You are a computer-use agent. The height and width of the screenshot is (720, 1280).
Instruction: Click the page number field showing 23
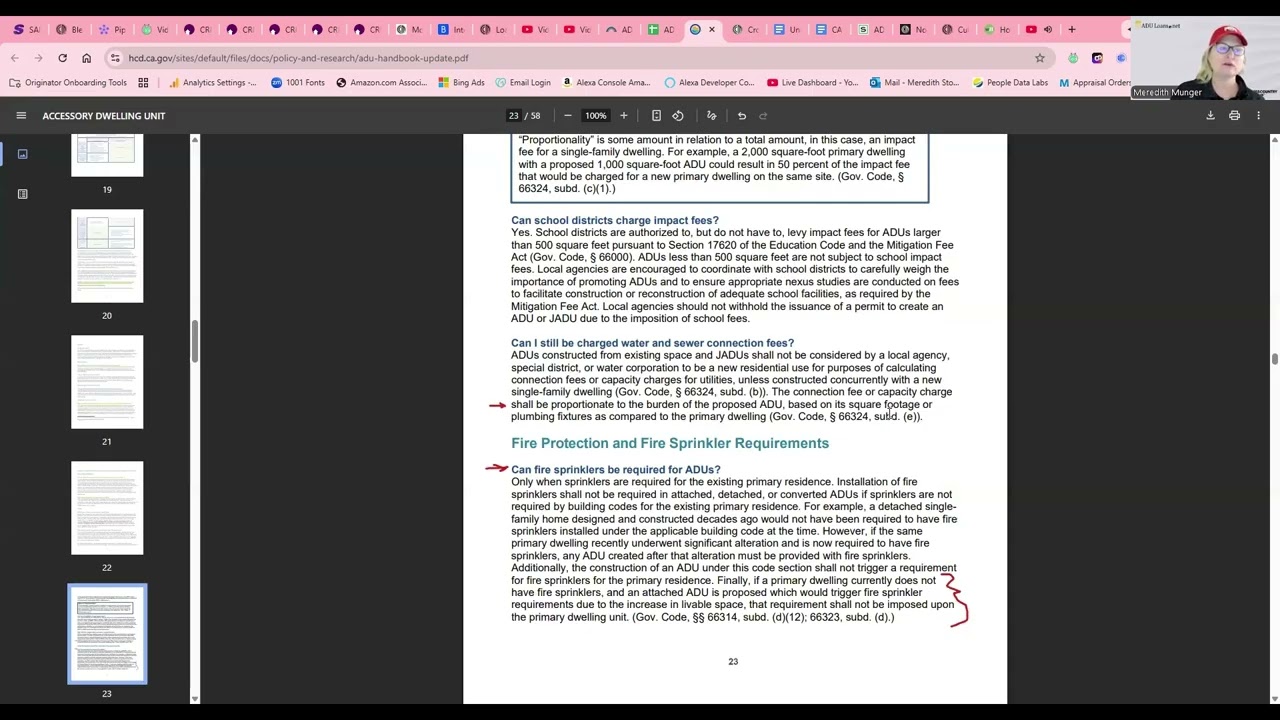coord(514,116)
